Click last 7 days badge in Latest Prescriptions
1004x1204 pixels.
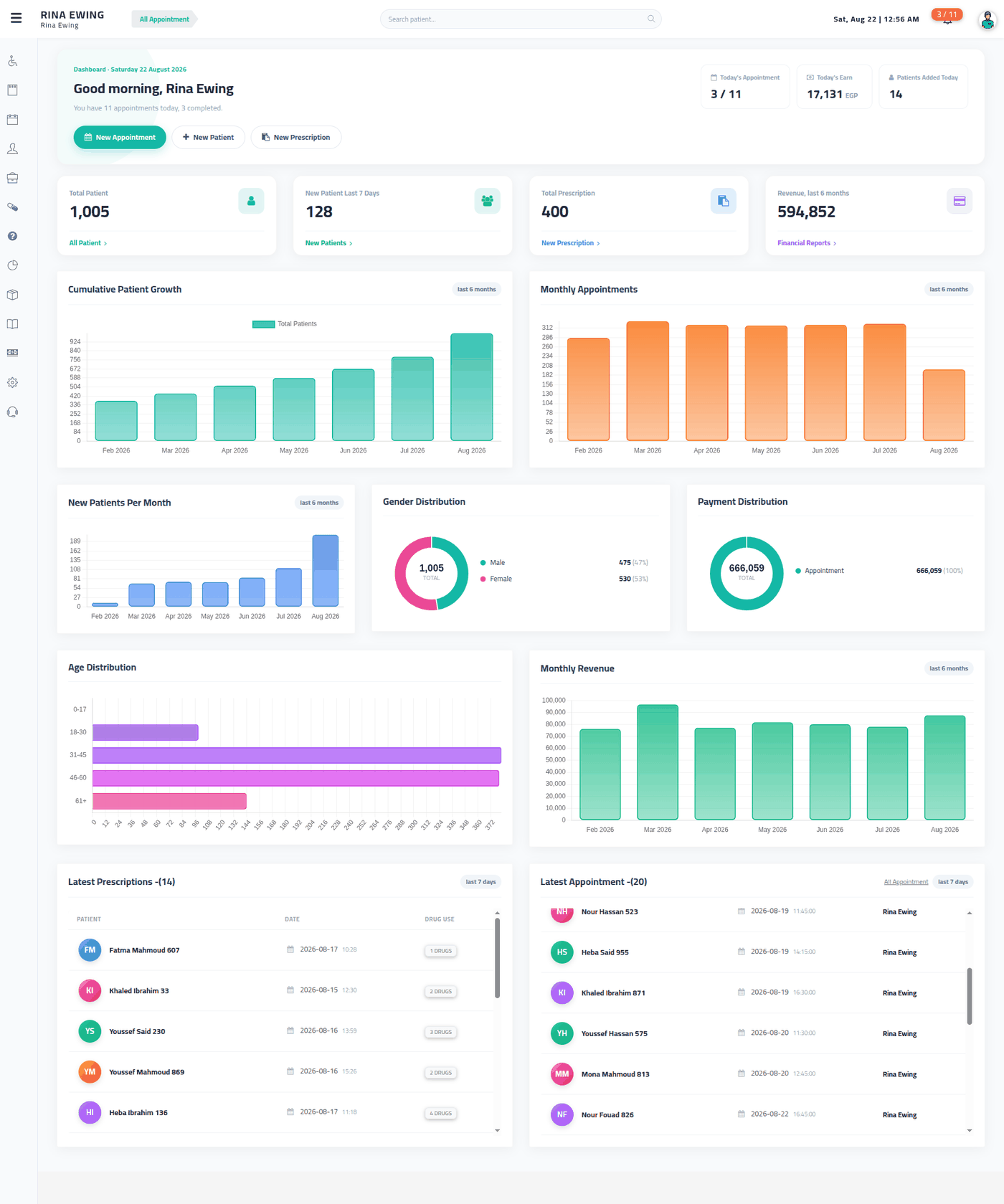pos(480,882)
